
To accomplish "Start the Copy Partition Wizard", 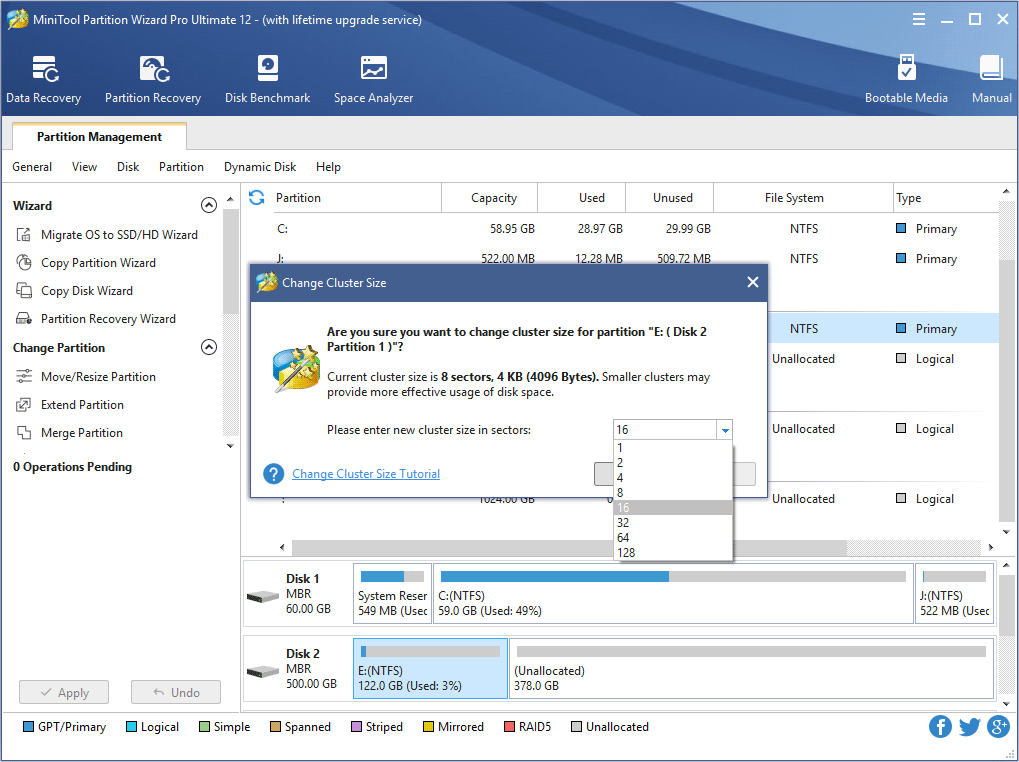I will [x=86, y=262].
